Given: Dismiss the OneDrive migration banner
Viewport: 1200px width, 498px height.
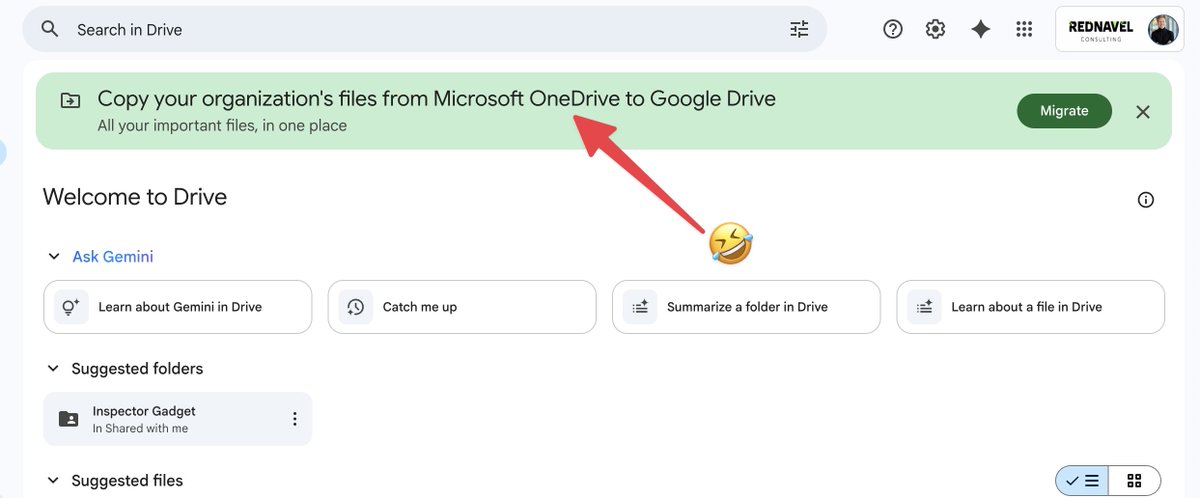Looking at the screenshot, I should 1143,112.
